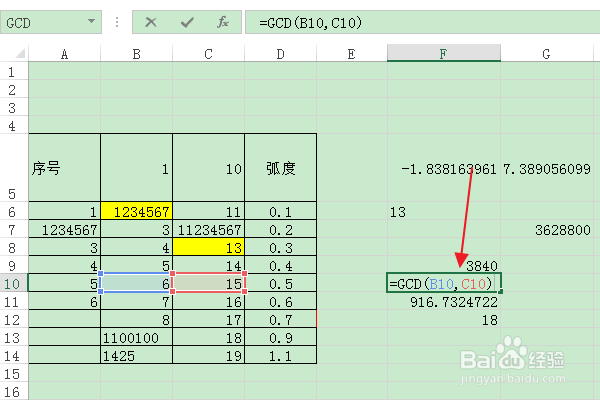Click cell D13 containing 0.9
600x400 pixels.
(x=280, y=337)
